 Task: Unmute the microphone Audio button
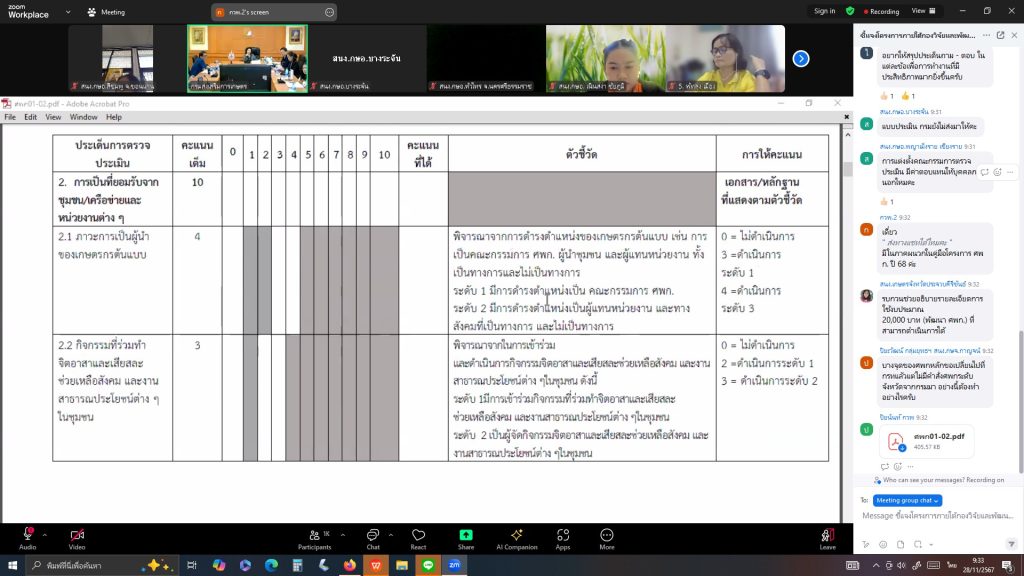click(27, 535)
